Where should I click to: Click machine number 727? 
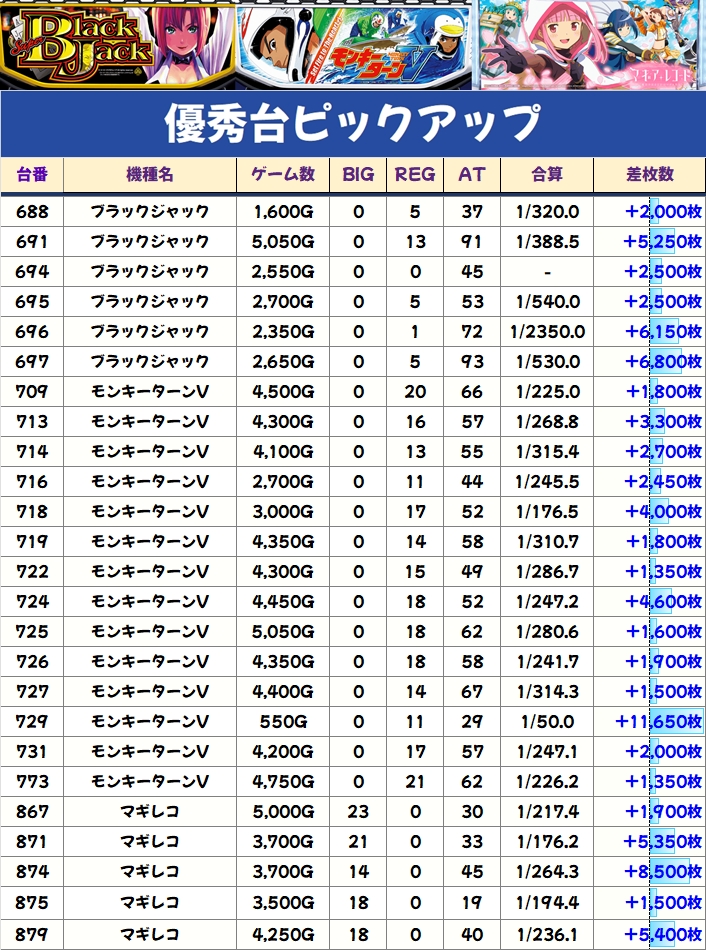coord(32,691)
